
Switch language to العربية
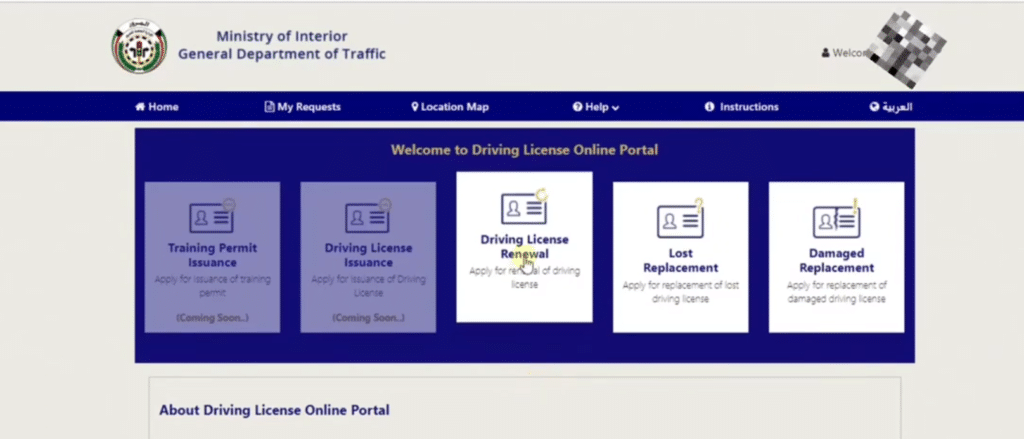[x=891, y=106]
